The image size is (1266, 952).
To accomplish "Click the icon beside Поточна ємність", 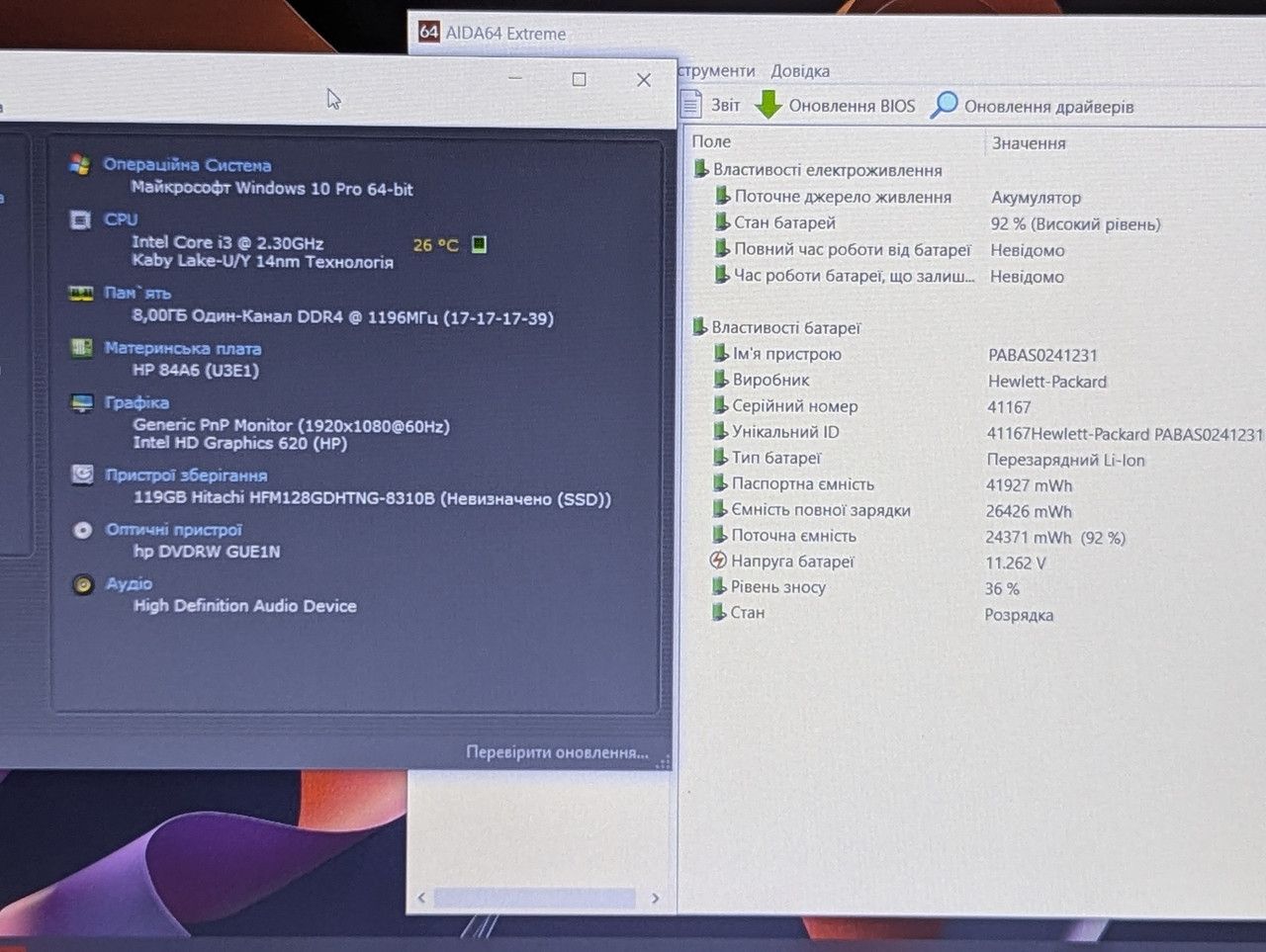I will tap(720, 535).
